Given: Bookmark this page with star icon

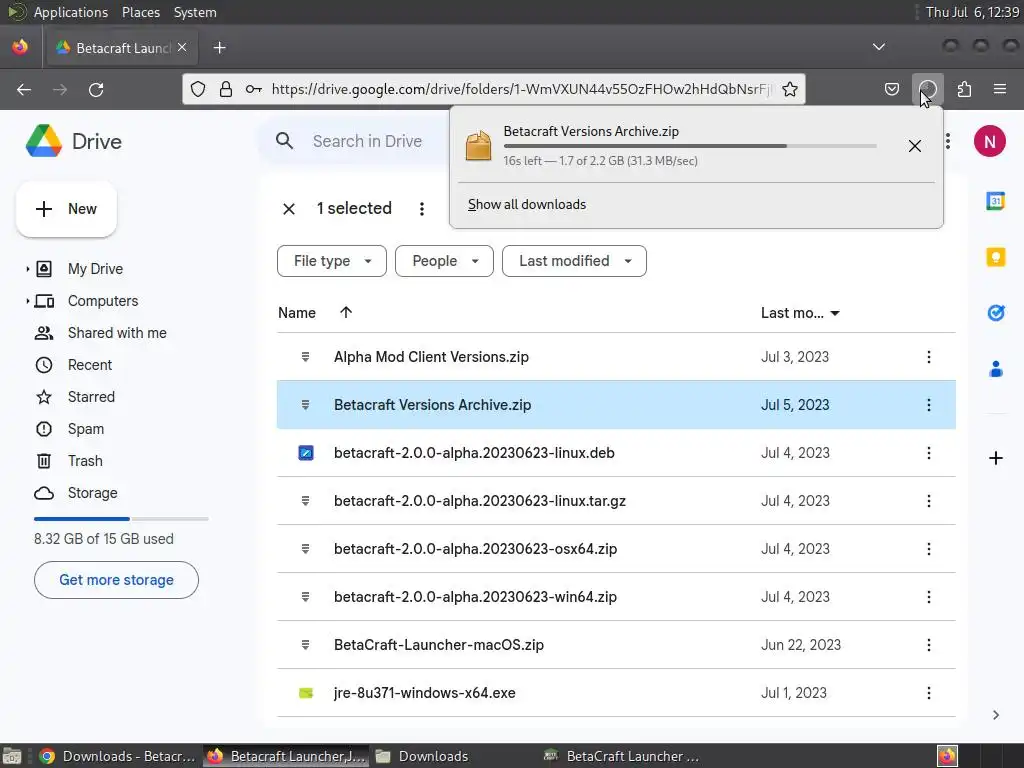Looking at the screenshot, I should coord(790,89).
